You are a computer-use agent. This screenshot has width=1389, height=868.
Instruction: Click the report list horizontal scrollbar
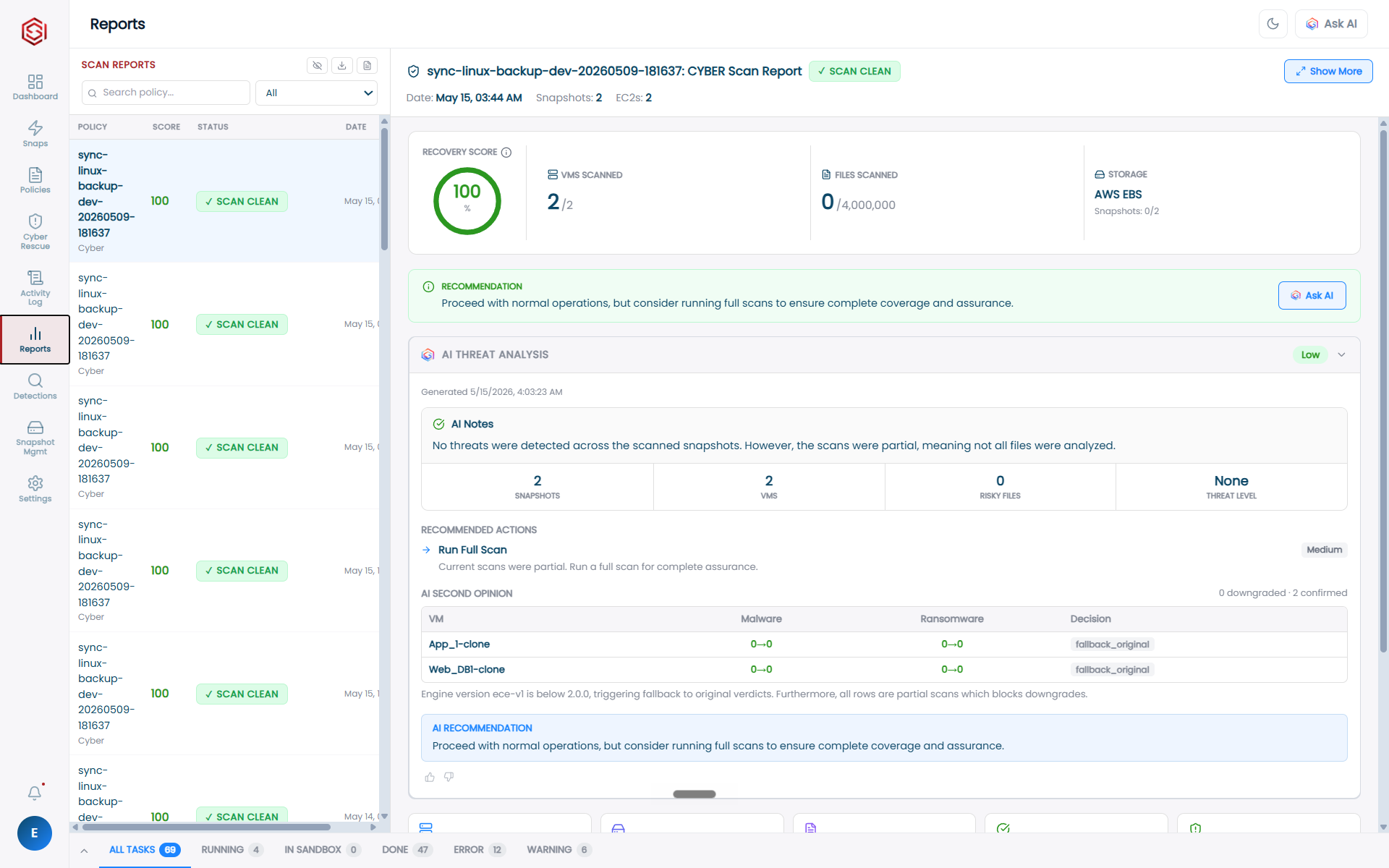(x=207, y=827)
